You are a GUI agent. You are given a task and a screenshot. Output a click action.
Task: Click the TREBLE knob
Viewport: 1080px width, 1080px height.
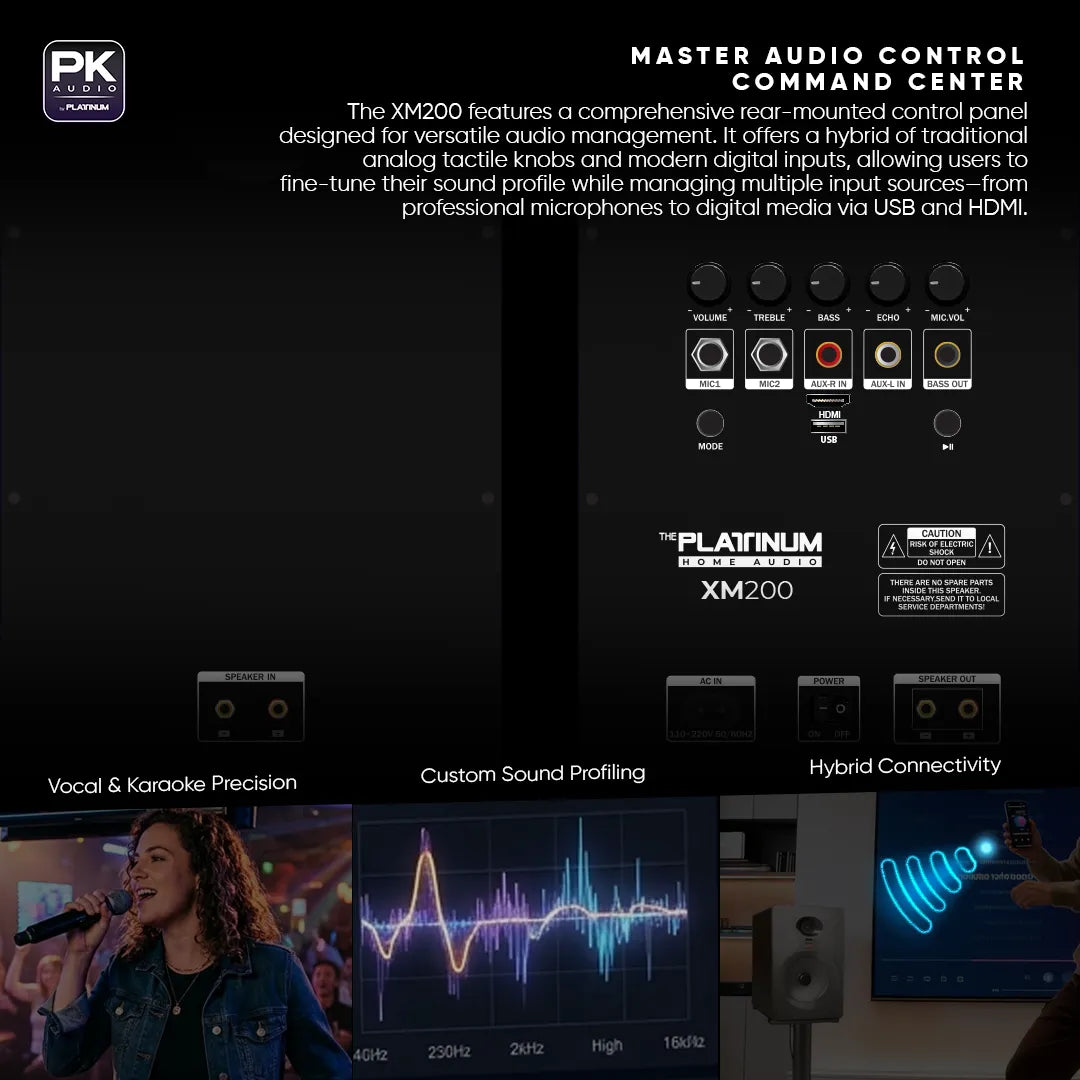pos(769,283)
